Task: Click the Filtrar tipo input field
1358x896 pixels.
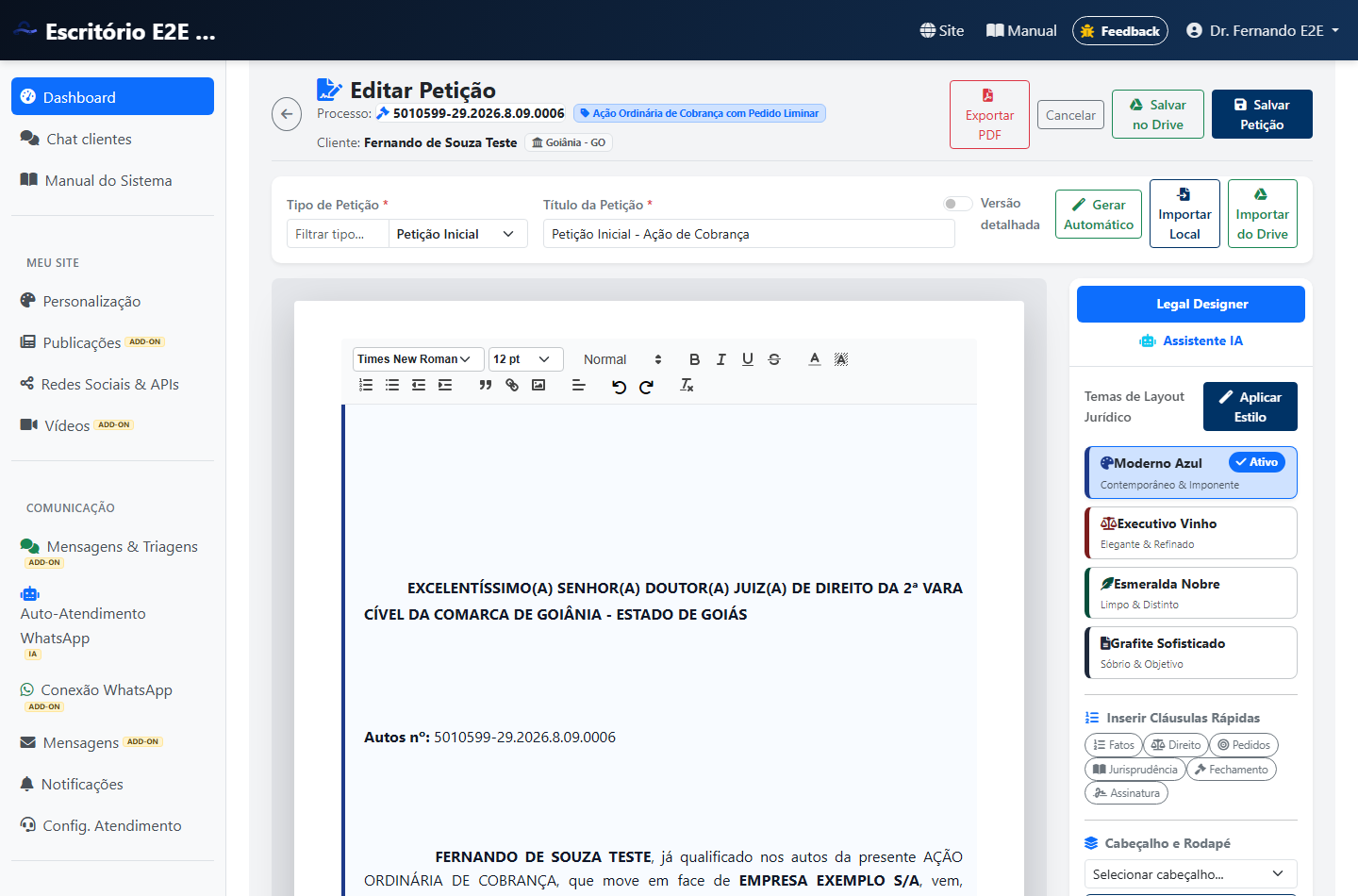Action: tap(338, 234)
